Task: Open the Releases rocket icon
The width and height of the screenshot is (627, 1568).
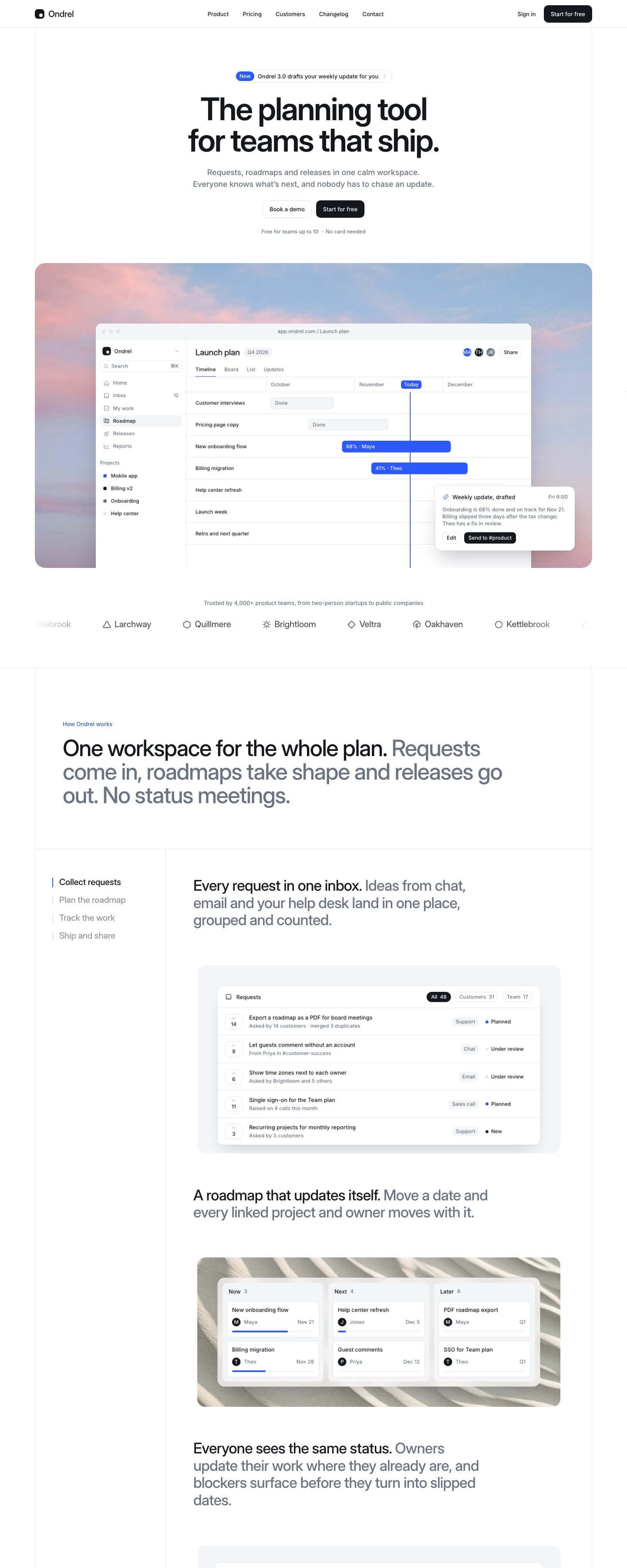Action: tap(107, 433)
